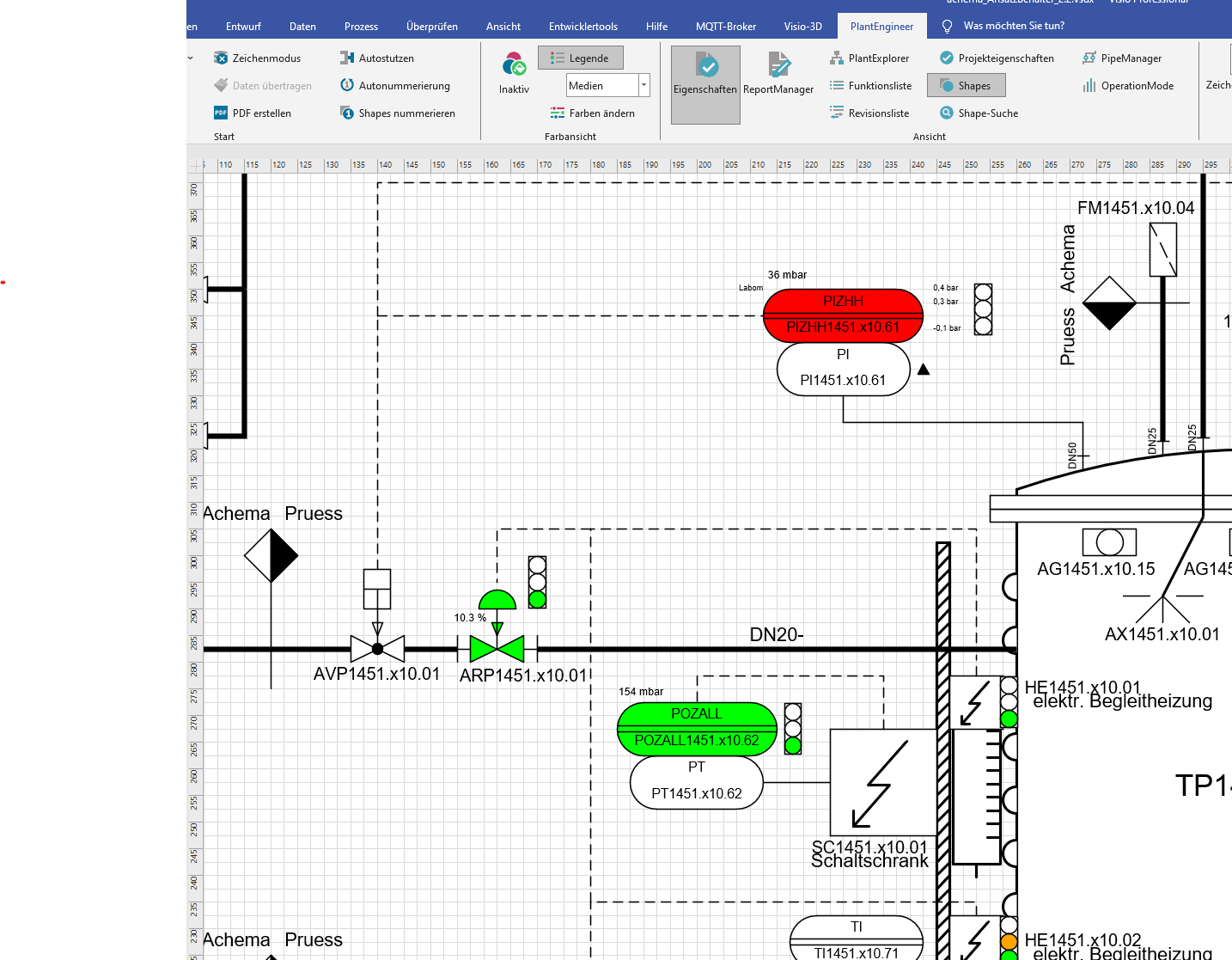This screenshot has width=1232, height=960.
Task: Click the black triangle next to PI1451
Action: (x=924, y=370)
